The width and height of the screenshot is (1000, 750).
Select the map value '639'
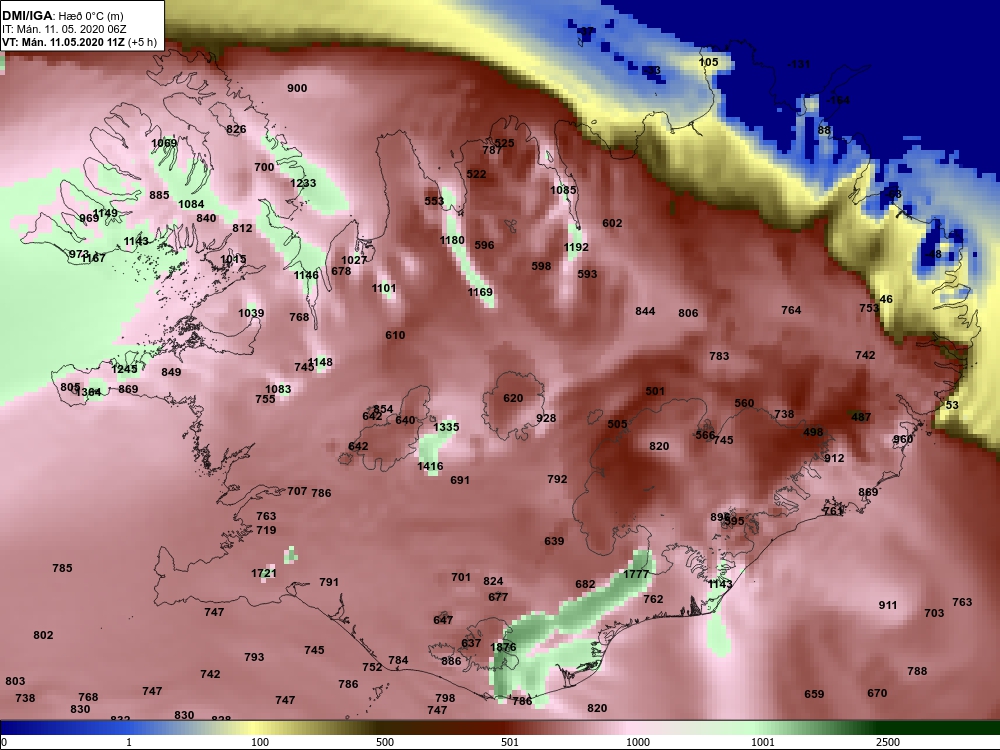click(554, 541)
